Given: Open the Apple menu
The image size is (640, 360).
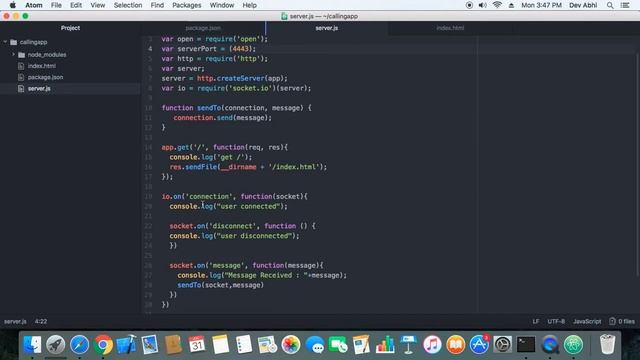Looking at the screenshot, I should (13, 5).
